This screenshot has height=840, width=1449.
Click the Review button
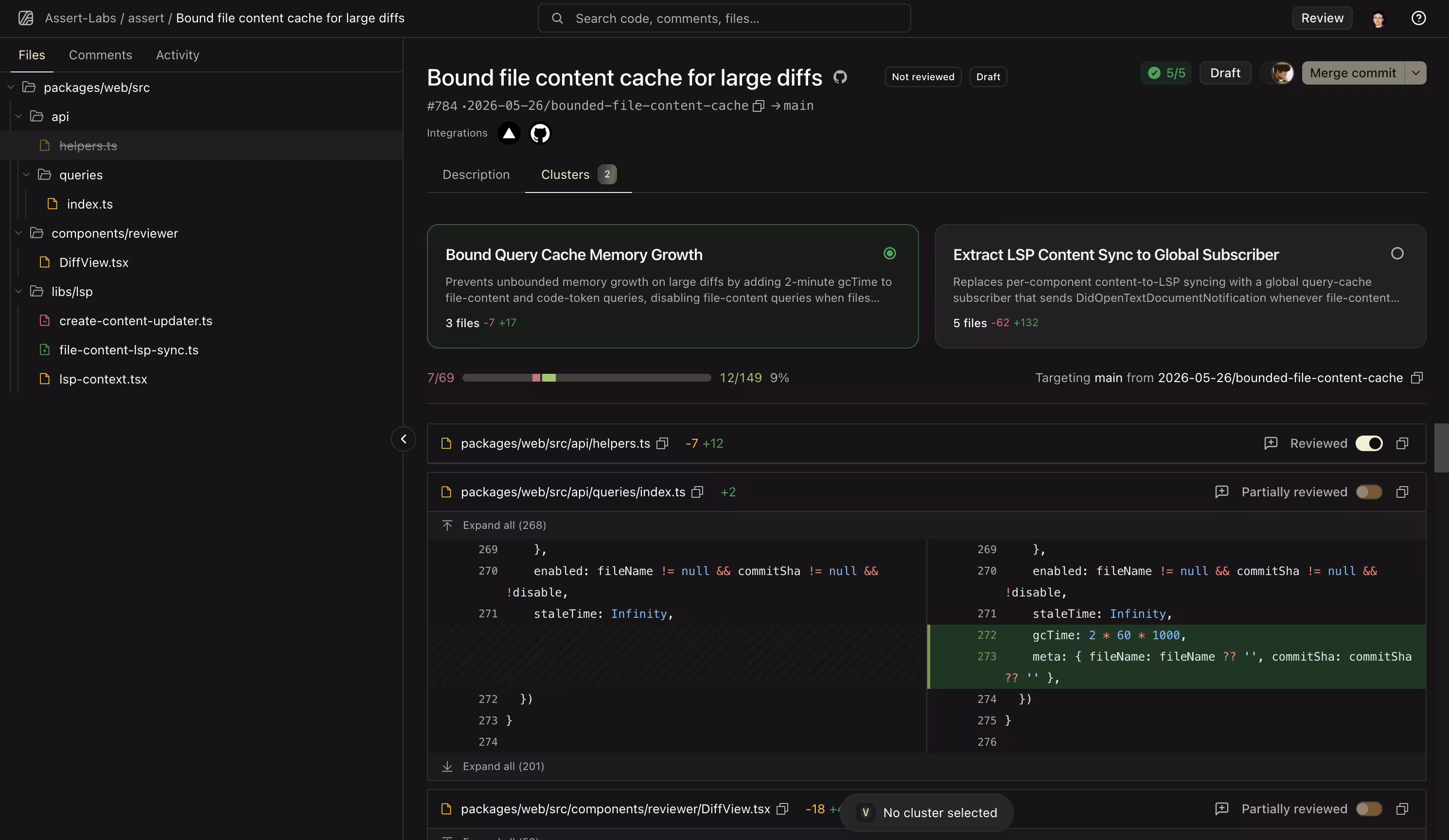(1323, 18)
